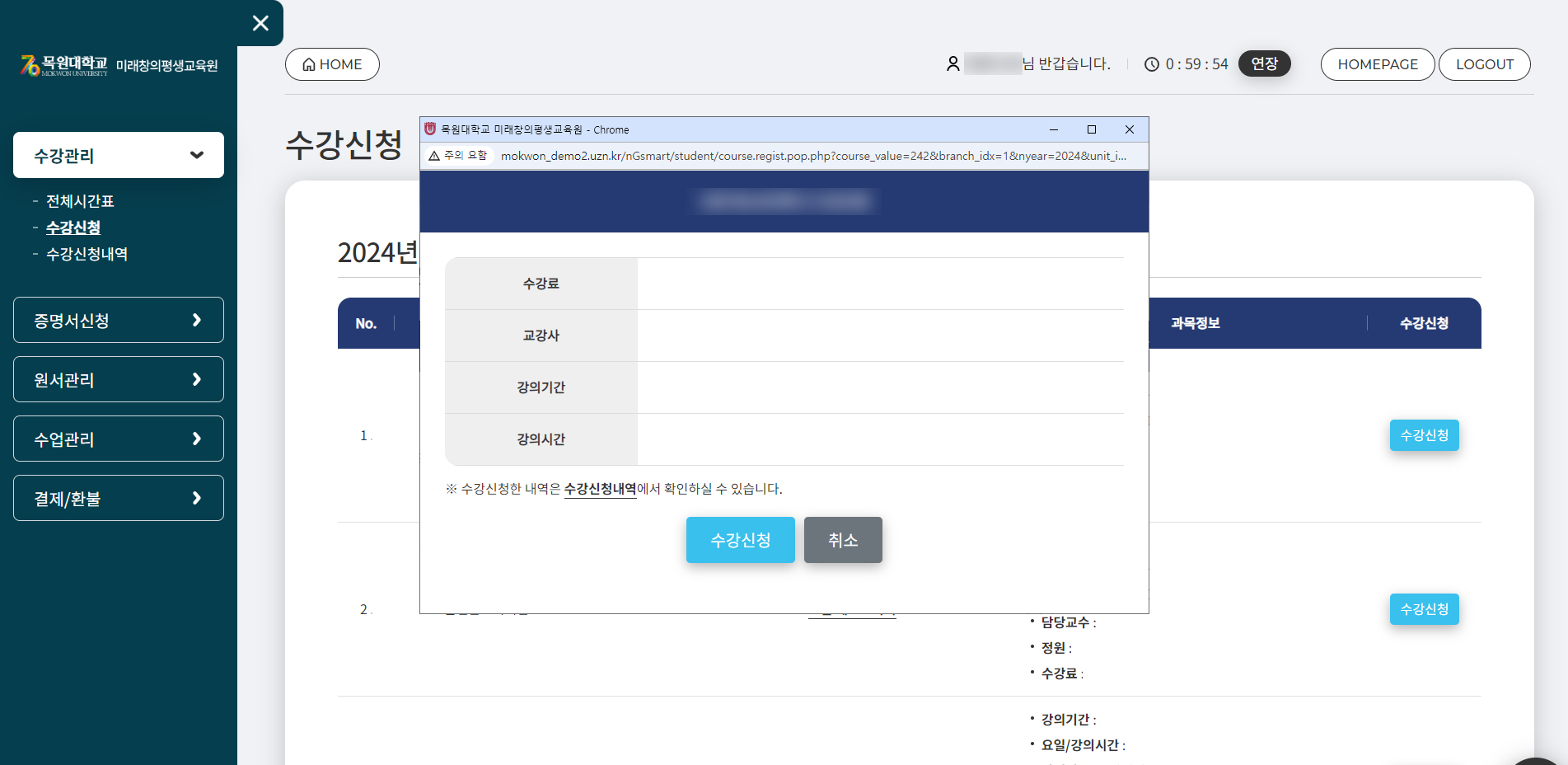Go to HOME button
Viewport: 1568px width, 765px height.
(332, 64)
